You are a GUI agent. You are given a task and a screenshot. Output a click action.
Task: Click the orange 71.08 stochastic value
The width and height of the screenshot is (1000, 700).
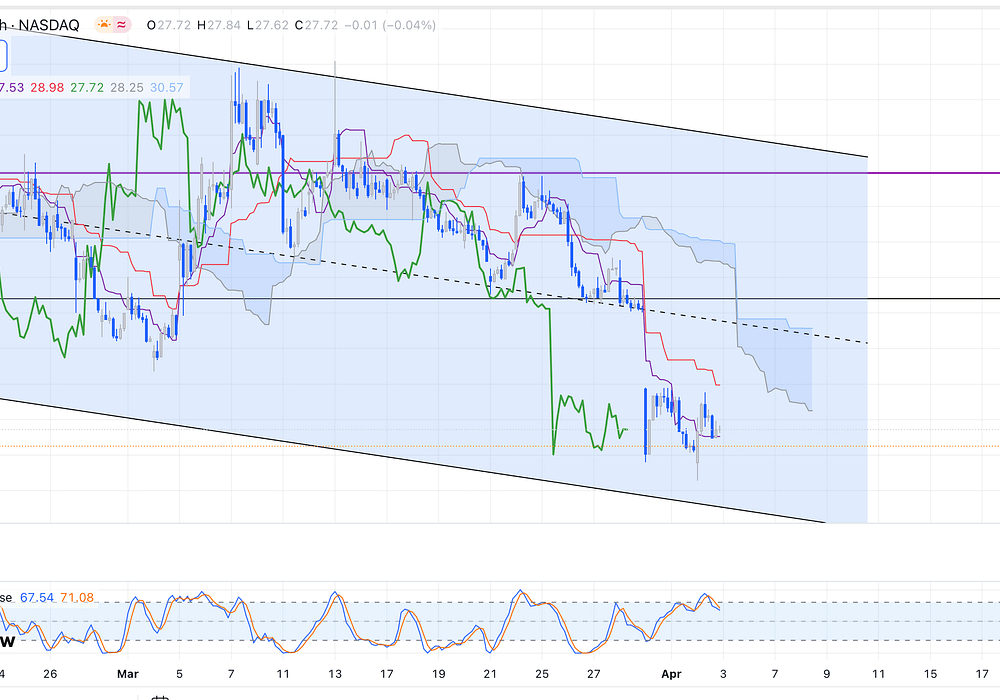pyautogui.click(x=77, y=597)
